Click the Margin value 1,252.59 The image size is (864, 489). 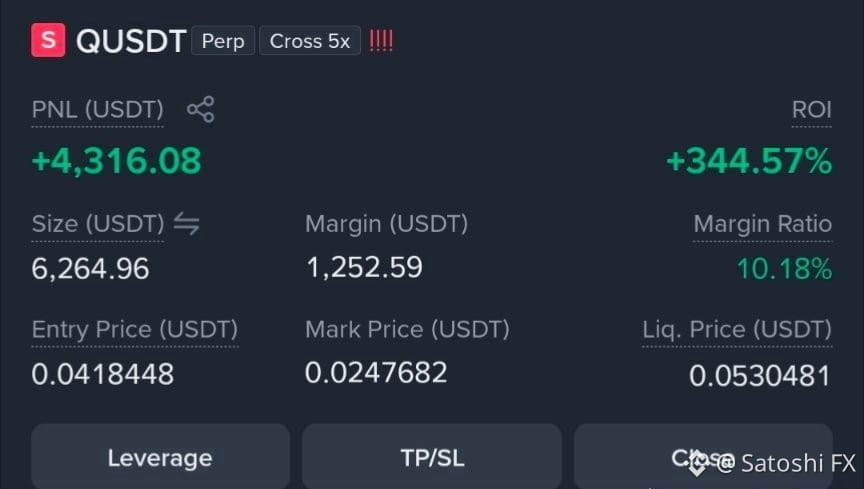[364, 267]
